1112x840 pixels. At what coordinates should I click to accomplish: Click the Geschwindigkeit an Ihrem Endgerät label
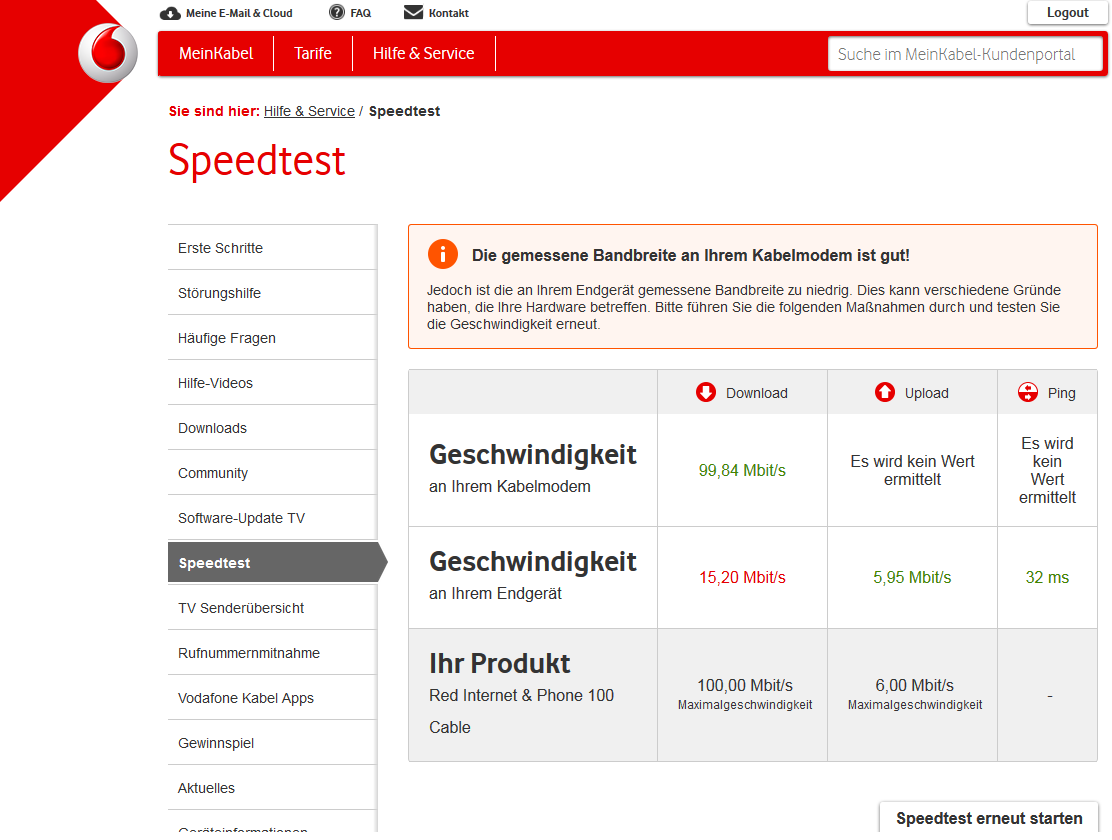coord(533,575)
